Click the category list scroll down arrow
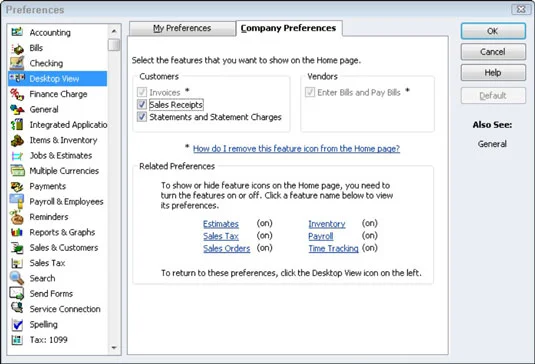This screenshot has height=364, width=535. pos(114,348)
